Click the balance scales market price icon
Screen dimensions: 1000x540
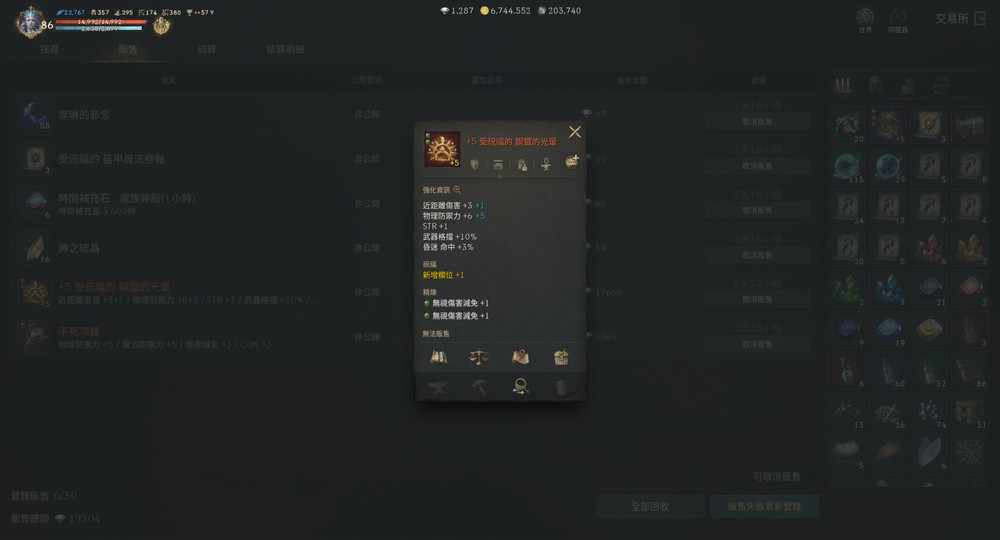(479, 357)
